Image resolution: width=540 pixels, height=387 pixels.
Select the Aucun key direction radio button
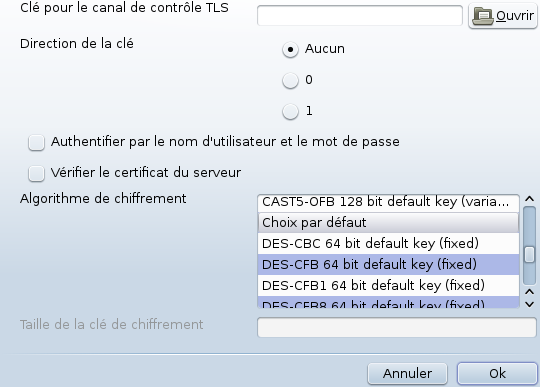coord(290,50)
